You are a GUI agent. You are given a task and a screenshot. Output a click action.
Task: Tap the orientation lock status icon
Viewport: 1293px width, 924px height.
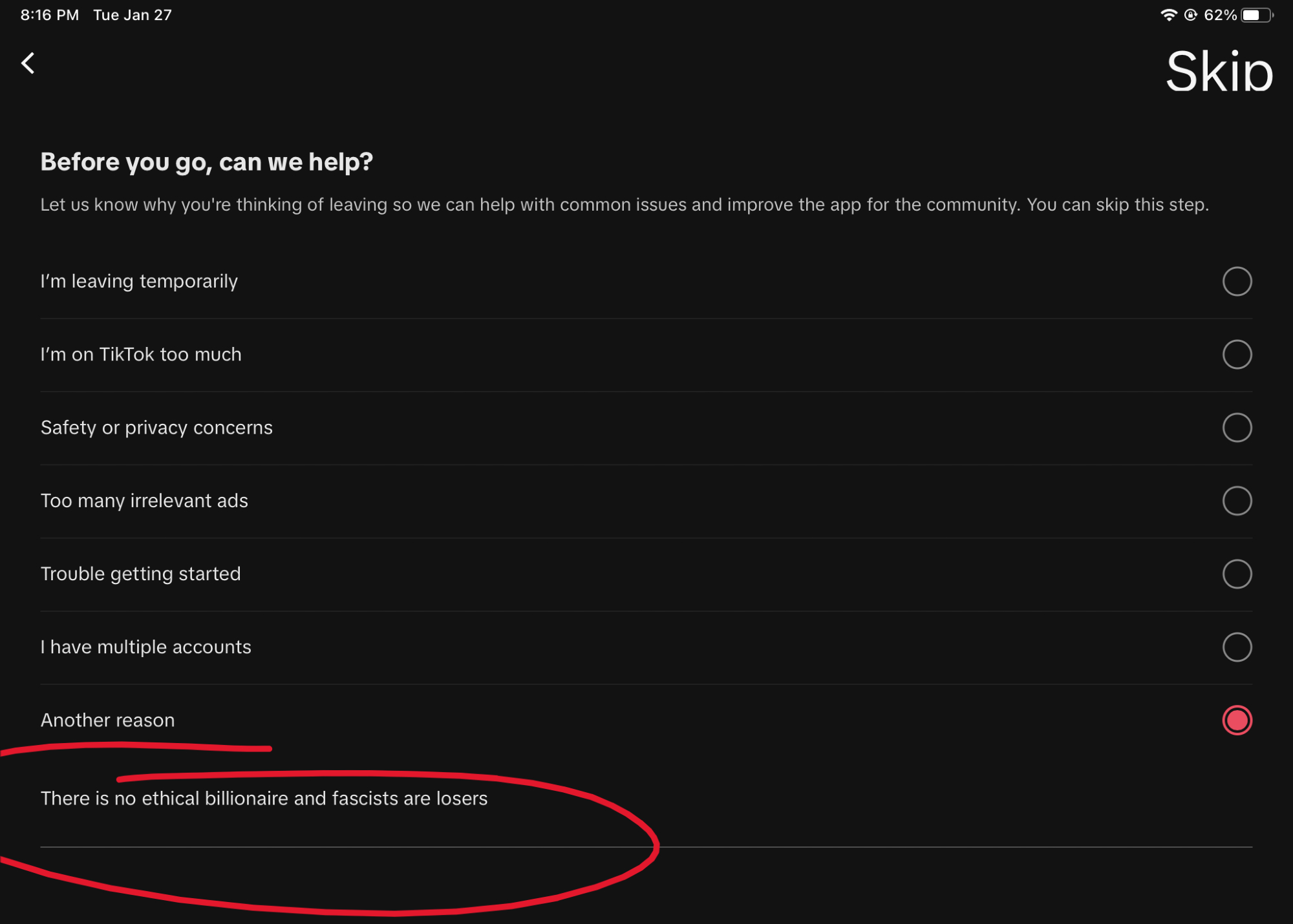pos(1190,15)
